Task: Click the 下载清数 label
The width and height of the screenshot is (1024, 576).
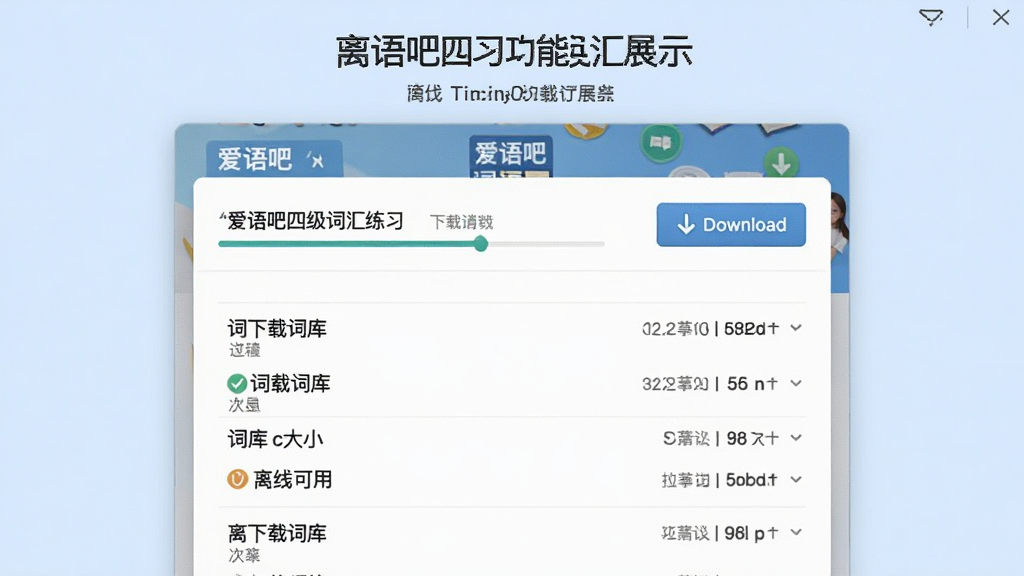Action: click(x=462, y=222)
